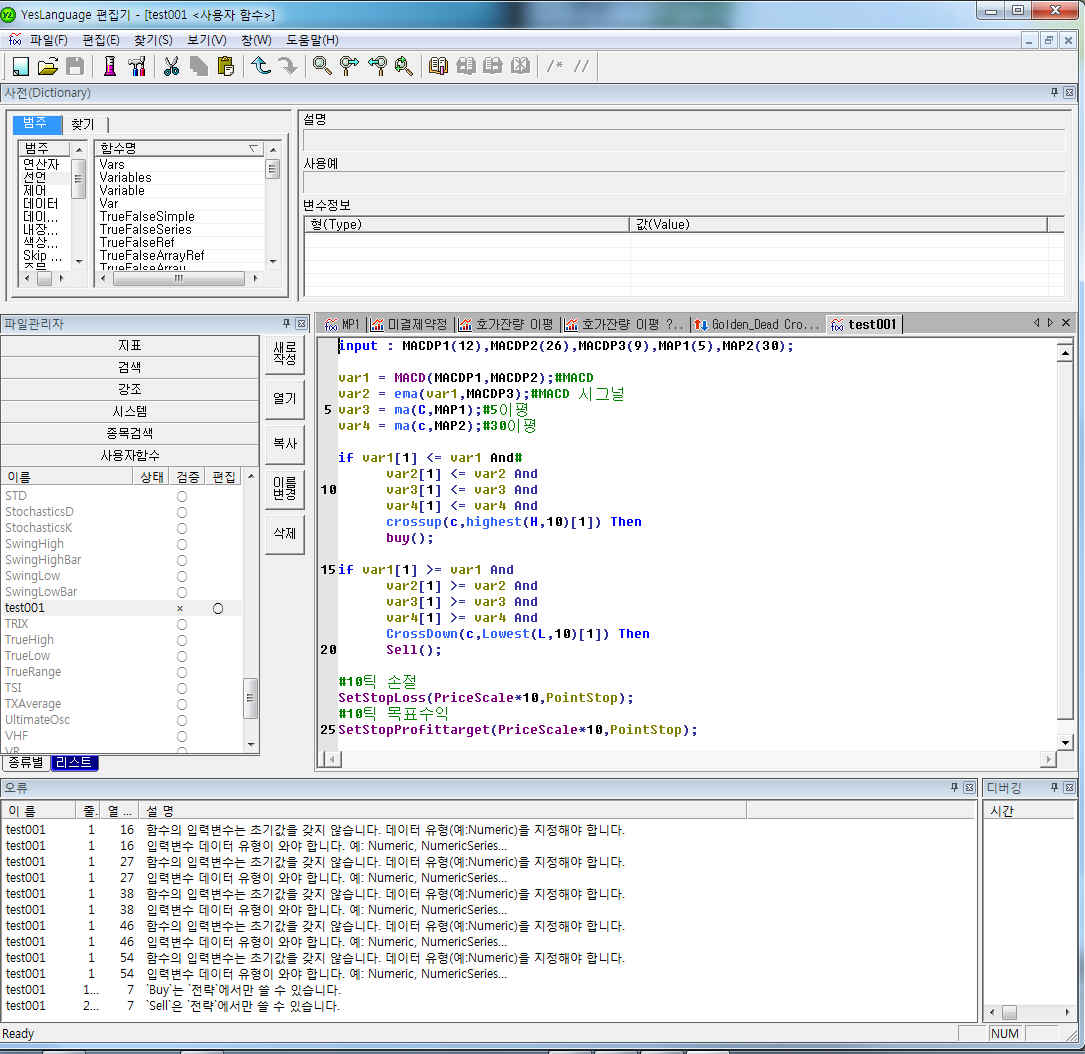Open Find with magnifier icon
Screen dimensions: 1085x1054
click(322, 66)
